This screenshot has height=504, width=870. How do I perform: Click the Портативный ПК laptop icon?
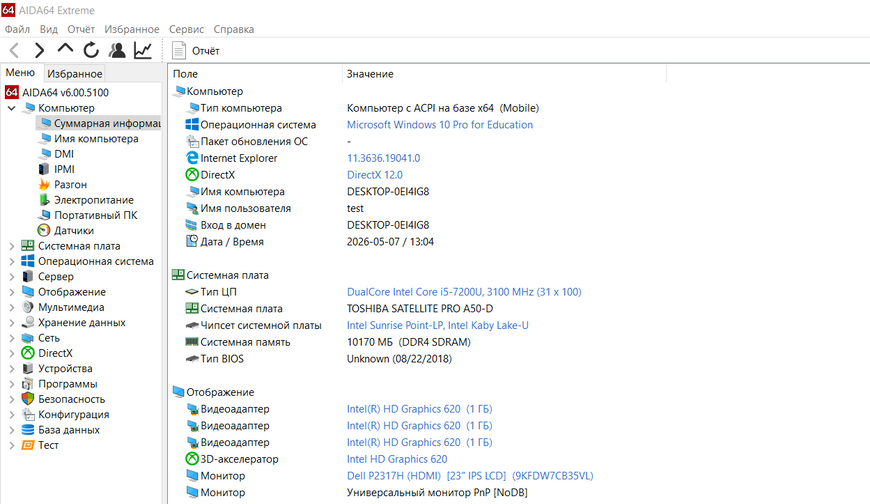44,215
